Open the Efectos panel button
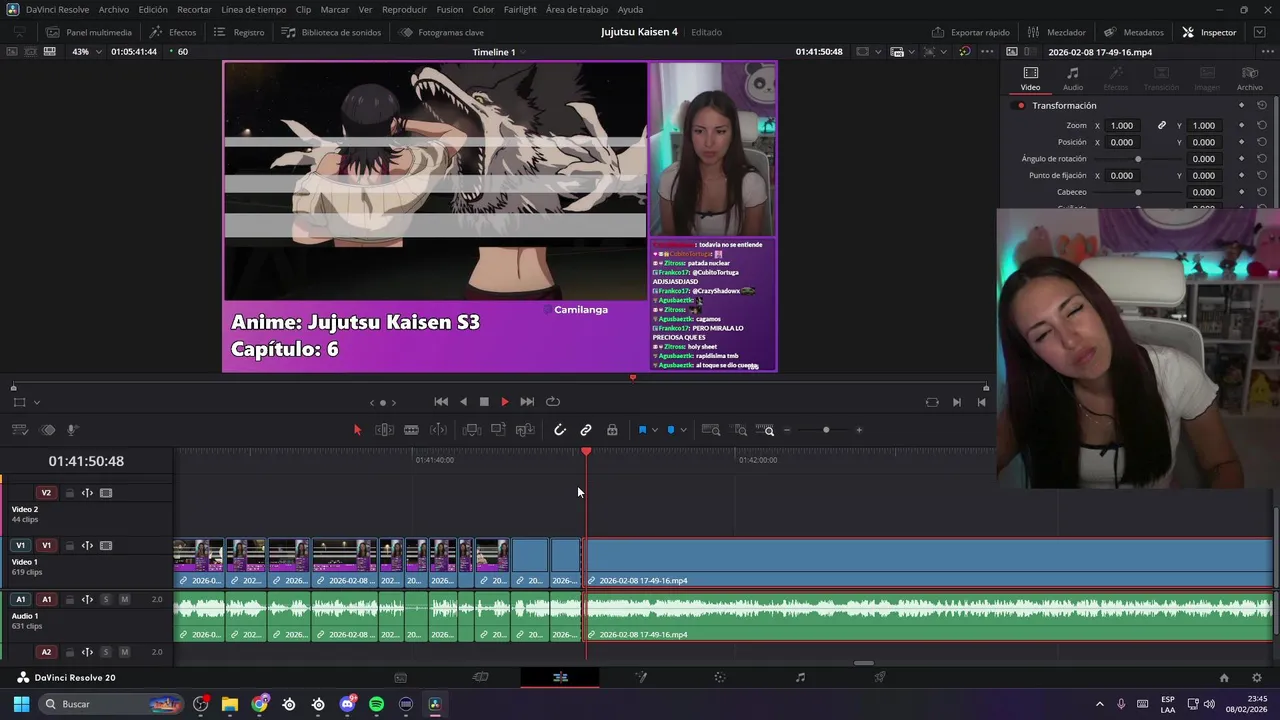The width and height of the screenshot is (1280, 720). point(173,32)
